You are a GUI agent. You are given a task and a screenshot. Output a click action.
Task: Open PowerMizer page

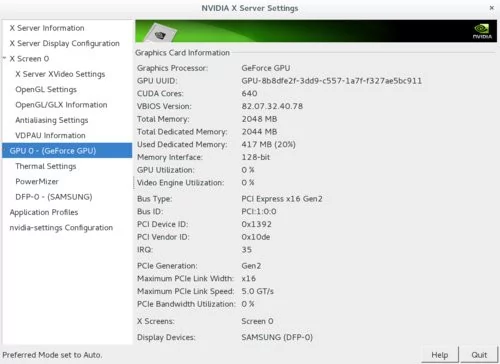click(x=37, y=181)
